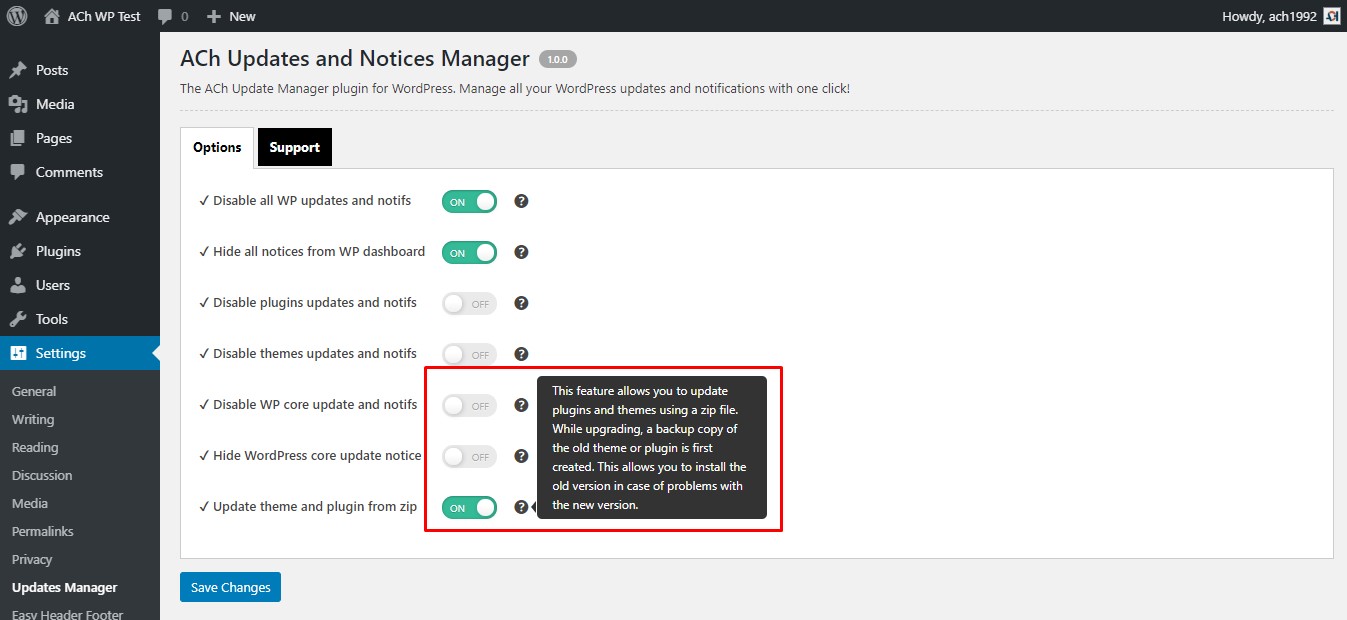Switch to the Support tab
This screenshot has height=620, width=1347.
[295, 147]
